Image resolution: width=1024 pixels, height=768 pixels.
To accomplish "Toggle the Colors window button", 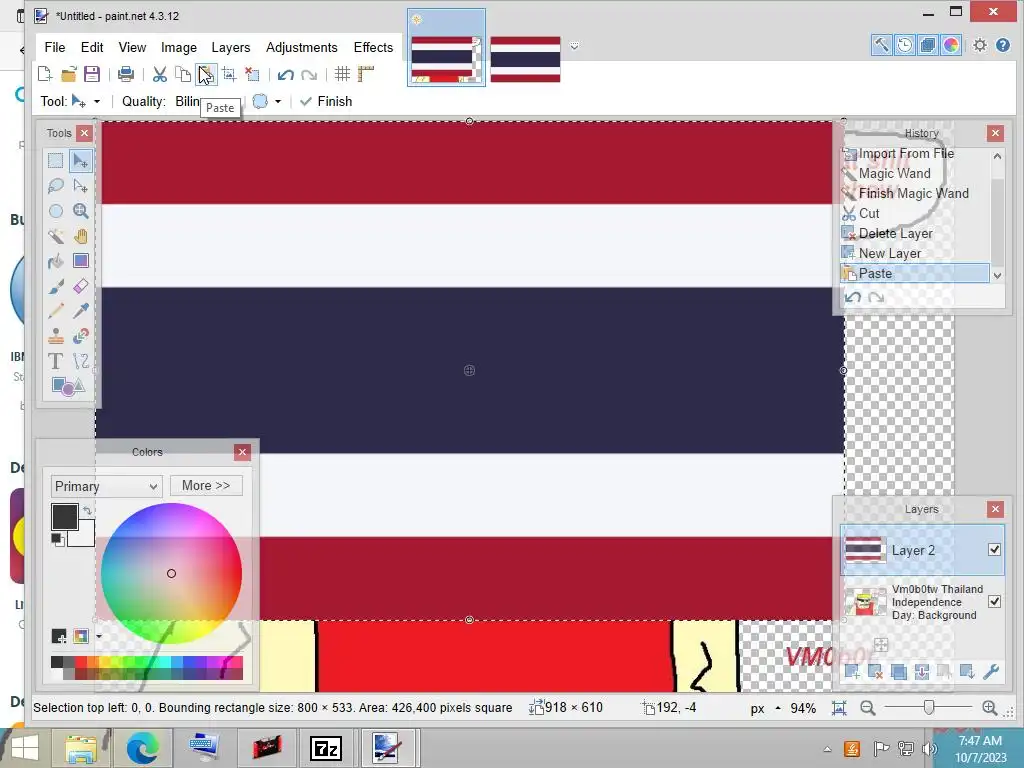I will [x=951, y=45].
